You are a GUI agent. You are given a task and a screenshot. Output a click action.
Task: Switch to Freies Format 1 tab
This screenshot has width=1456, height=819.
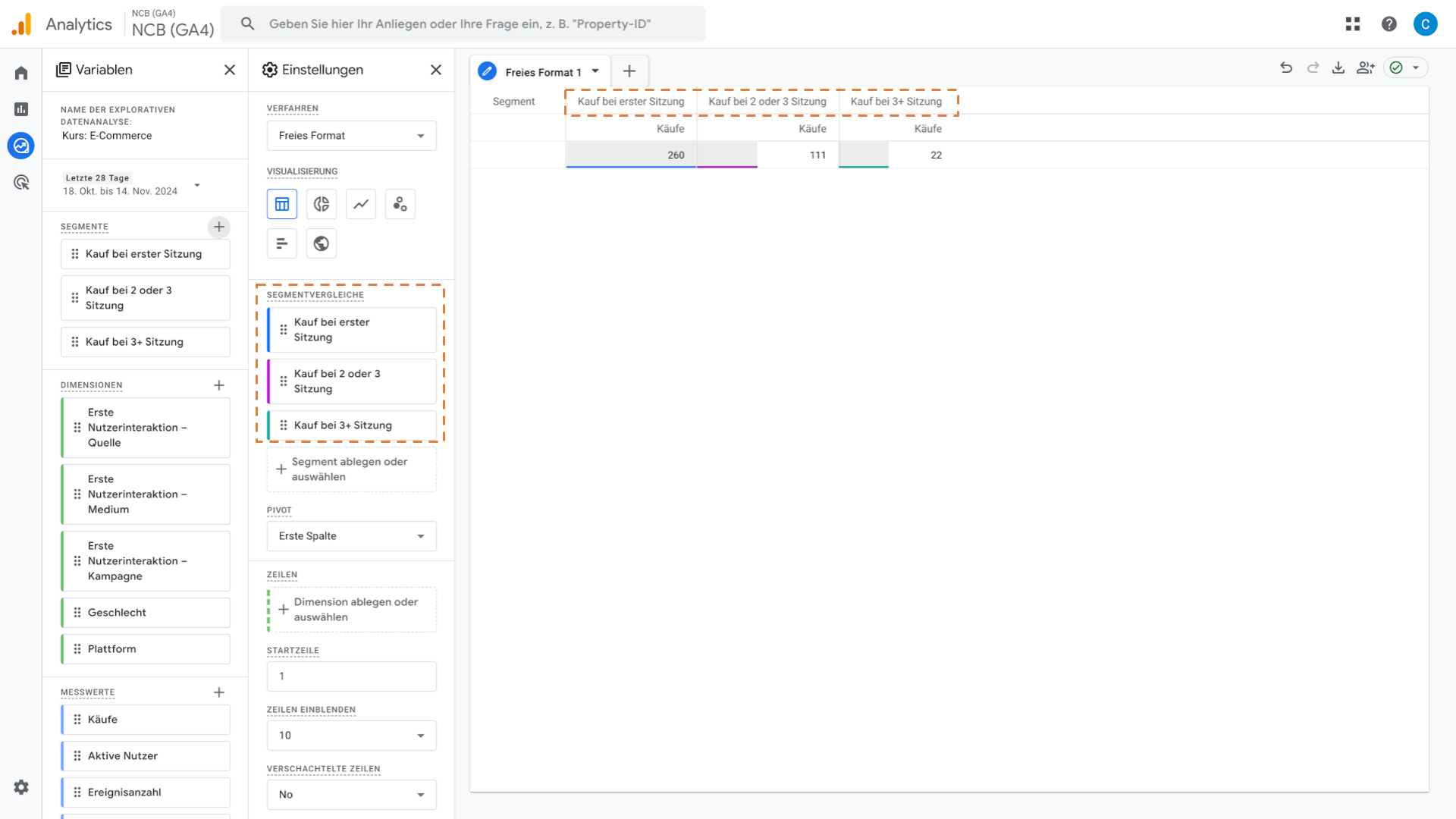tap(542, 72)
